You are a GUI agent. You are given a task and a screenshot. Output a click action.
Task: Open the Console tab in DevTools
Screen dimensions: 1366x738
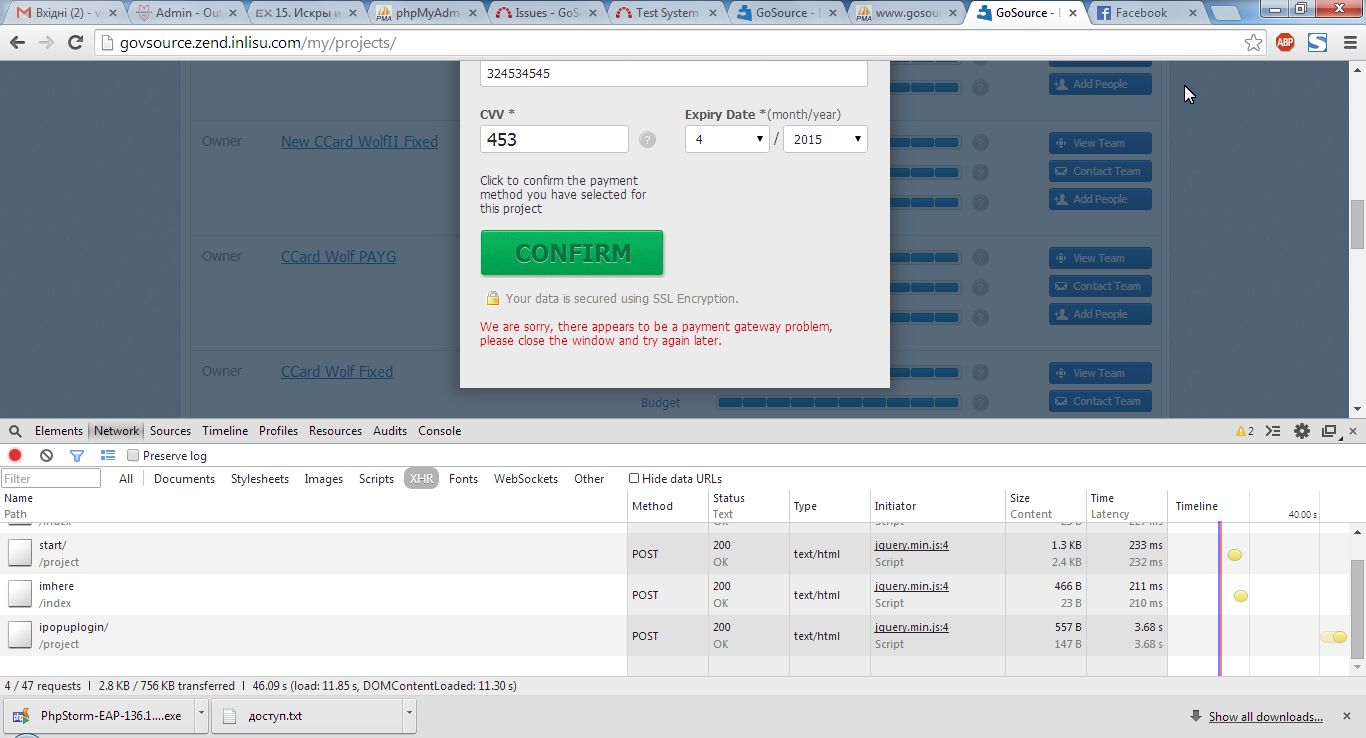(x=439, y=431)
